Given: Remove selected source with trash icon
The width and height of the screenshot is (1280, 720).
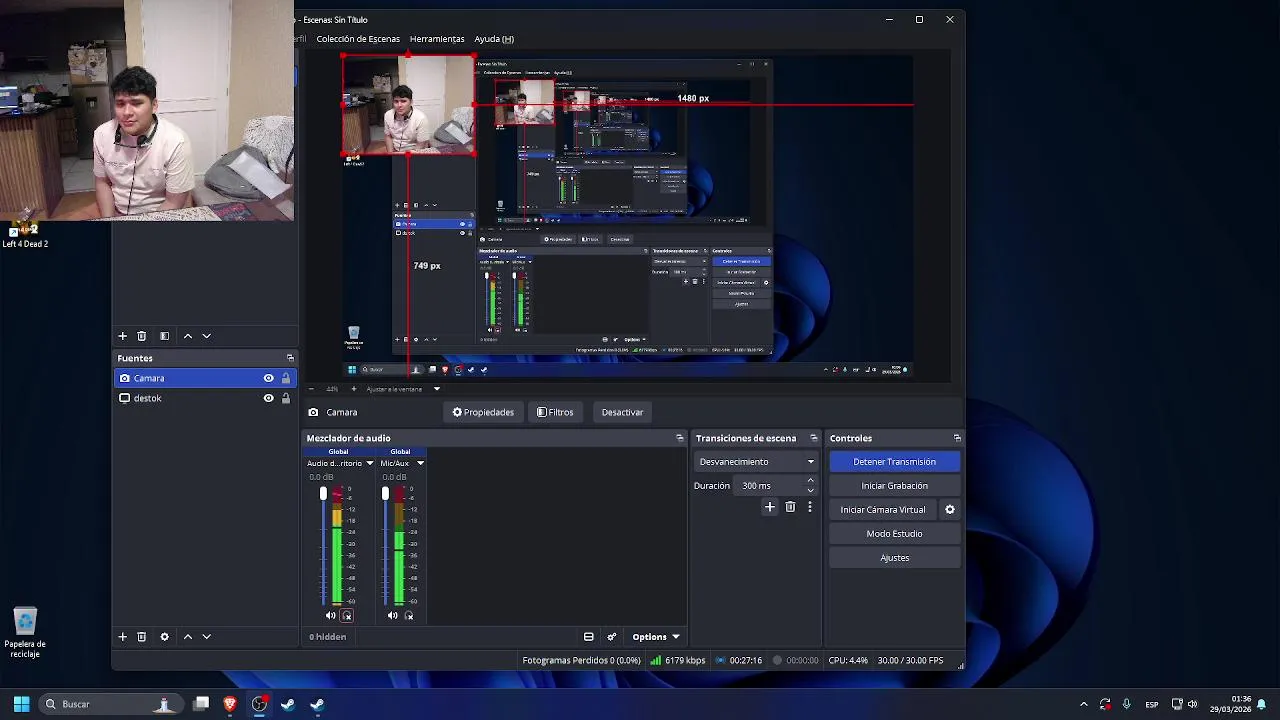Looking at the screenshot, I should (141, 636).
